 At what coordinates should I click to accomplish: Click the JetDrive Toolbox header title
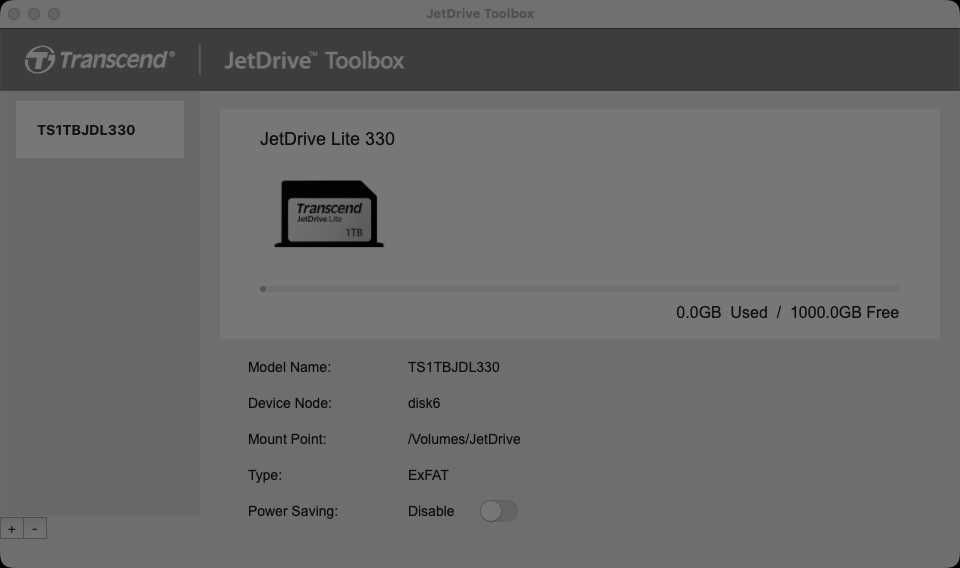pos(314,61)
